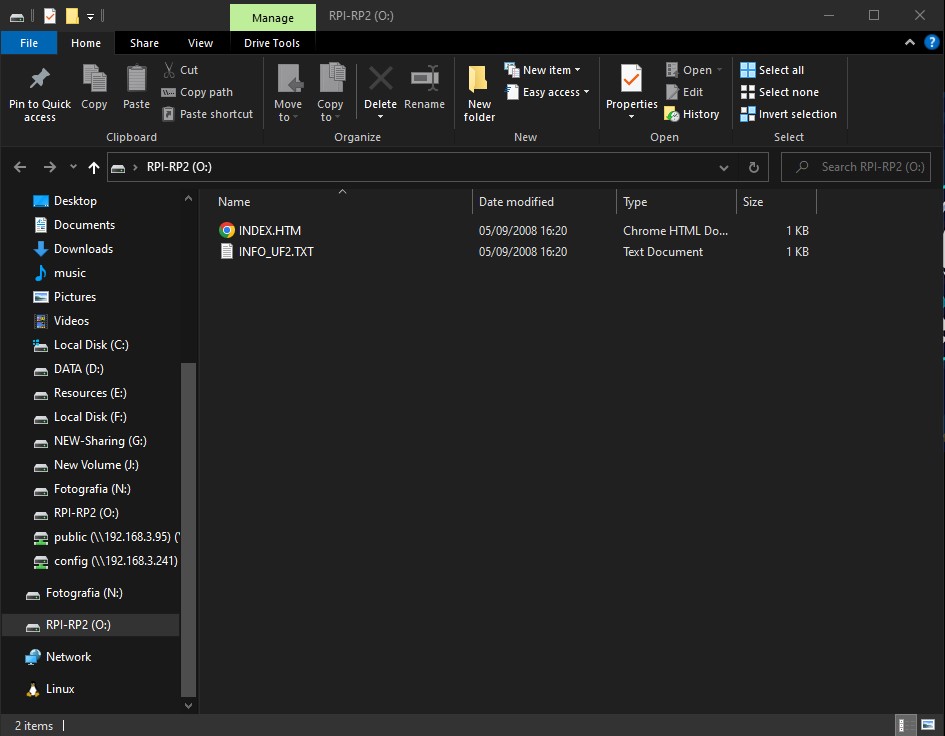Delete the selected item
Image resolution: width=945 pixels, height=736 pixels.
pos(380,92)
